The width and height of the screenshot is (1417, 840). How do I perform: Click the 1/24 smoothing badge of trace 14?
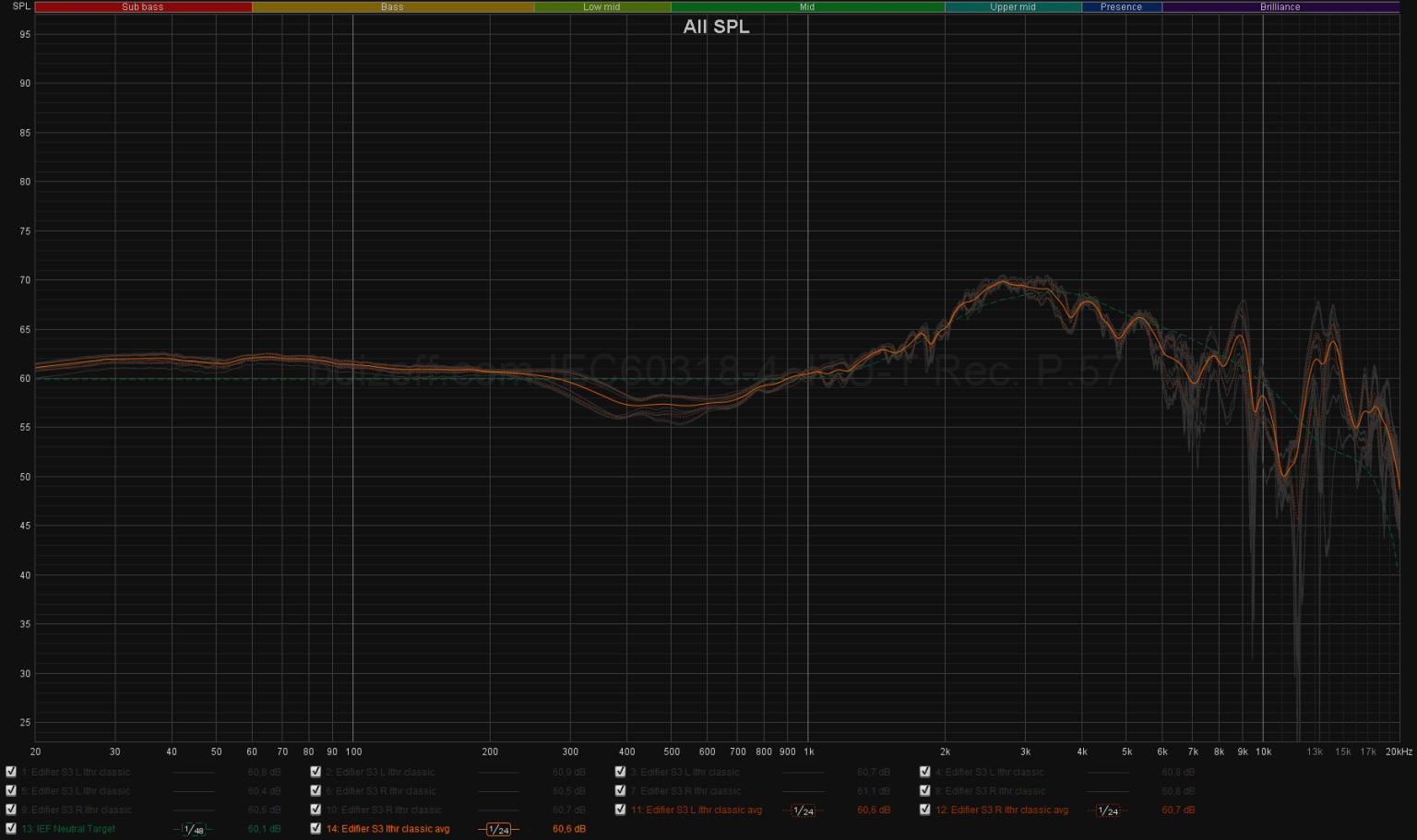498,829
